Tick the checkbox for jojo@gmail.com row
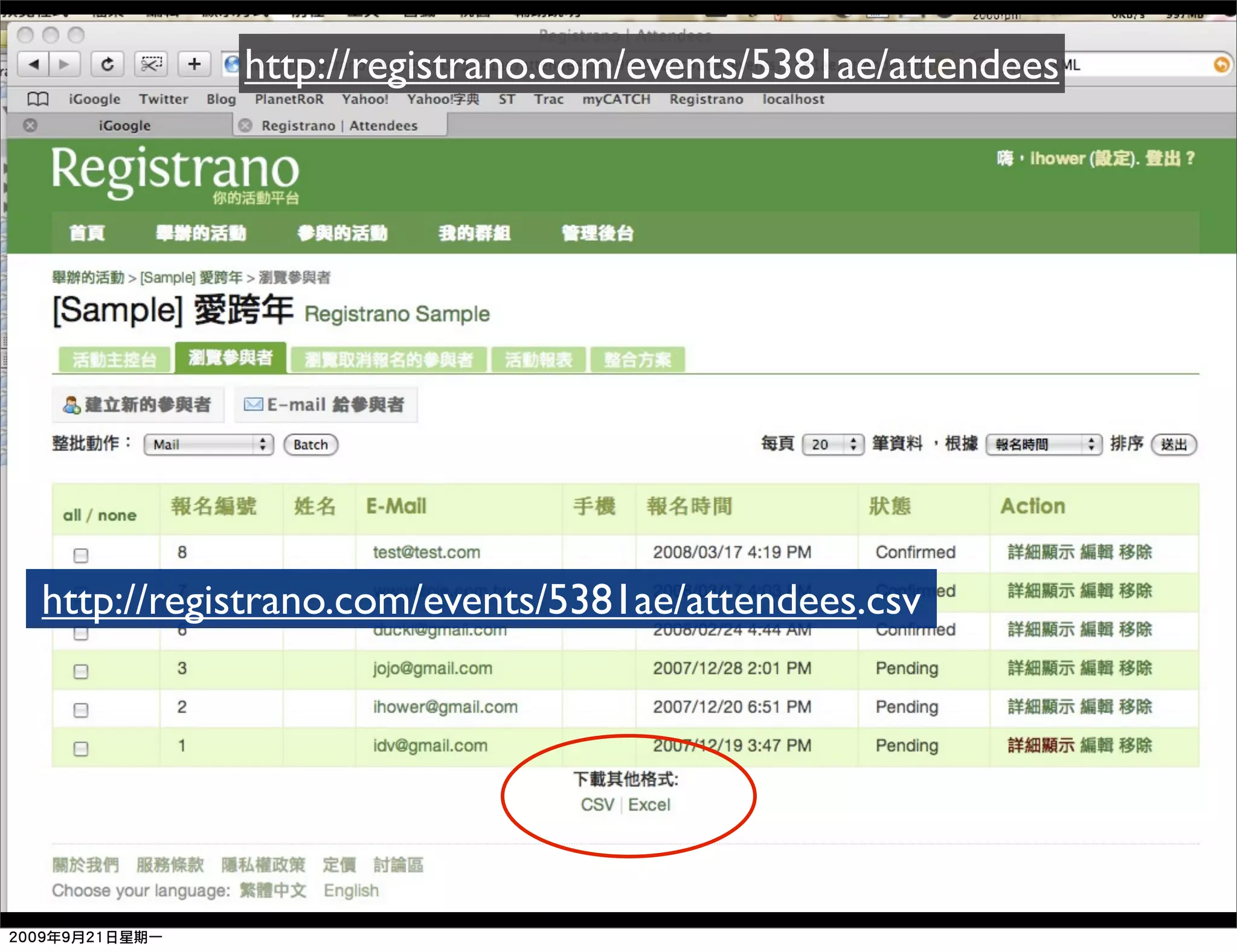The image size is (1237, 952). [80, 671]
